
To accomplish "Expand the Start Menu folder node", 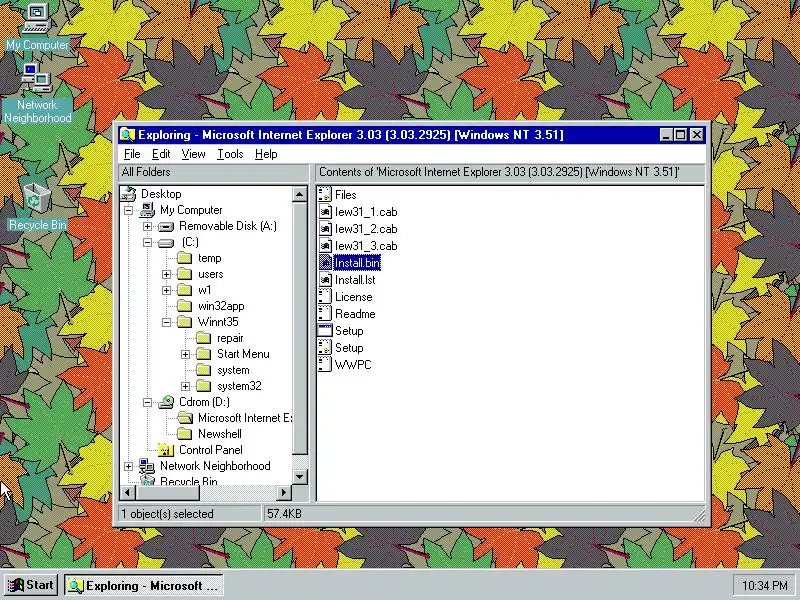I will [x=185, y=354].
